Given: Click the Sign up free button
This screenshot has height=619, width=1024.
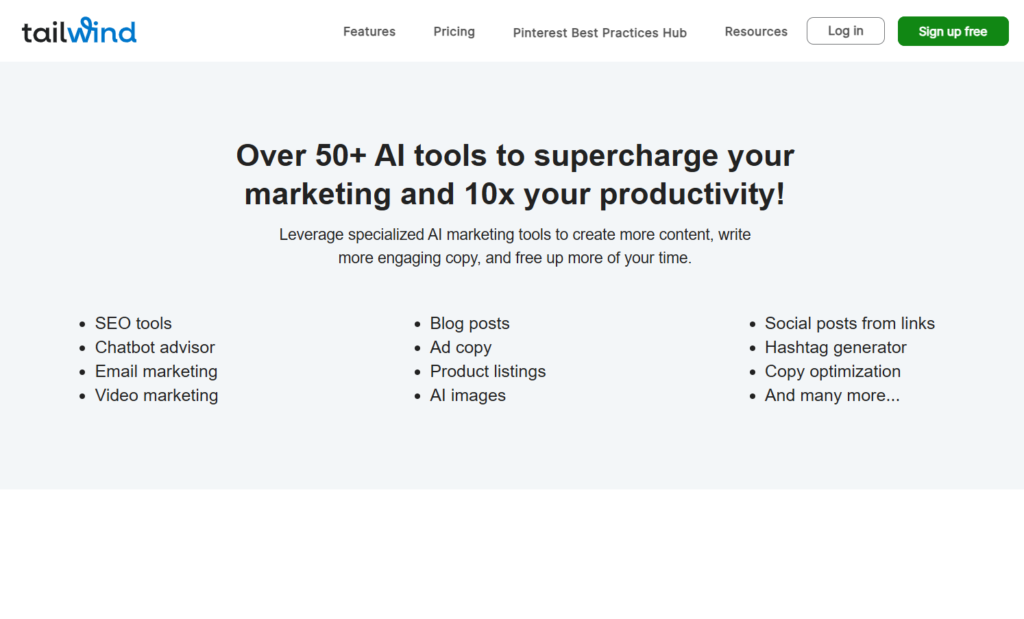Looking at the screenshot, I should coord(953,31).
